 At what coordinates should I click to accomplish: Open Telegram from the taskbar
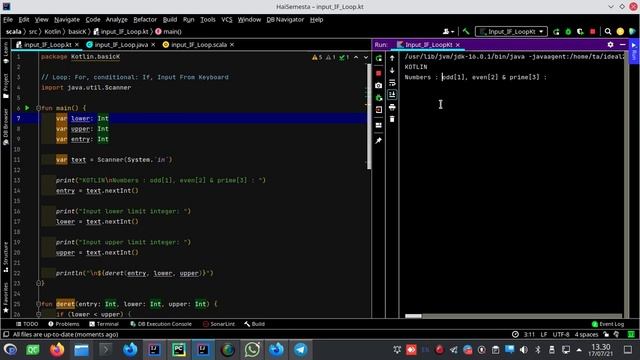[x=301, y=350]
